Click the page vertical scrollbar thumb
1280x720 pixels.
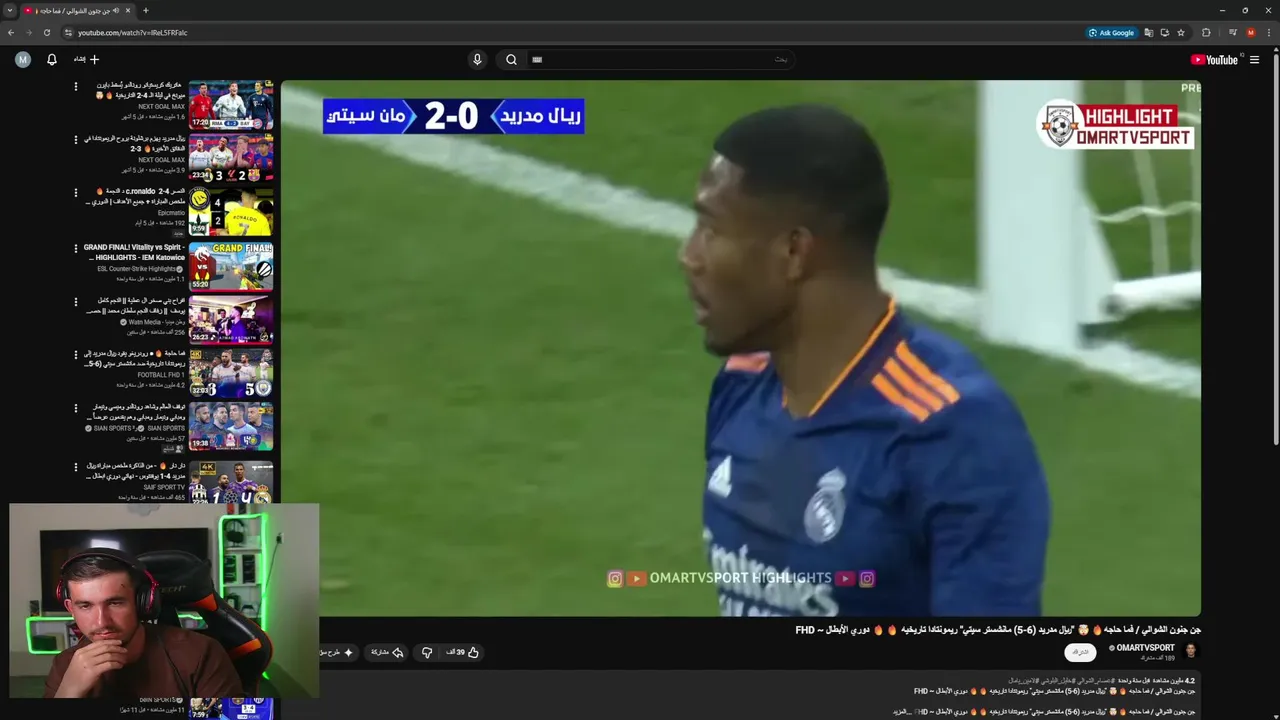click(x=1275, y=249)
